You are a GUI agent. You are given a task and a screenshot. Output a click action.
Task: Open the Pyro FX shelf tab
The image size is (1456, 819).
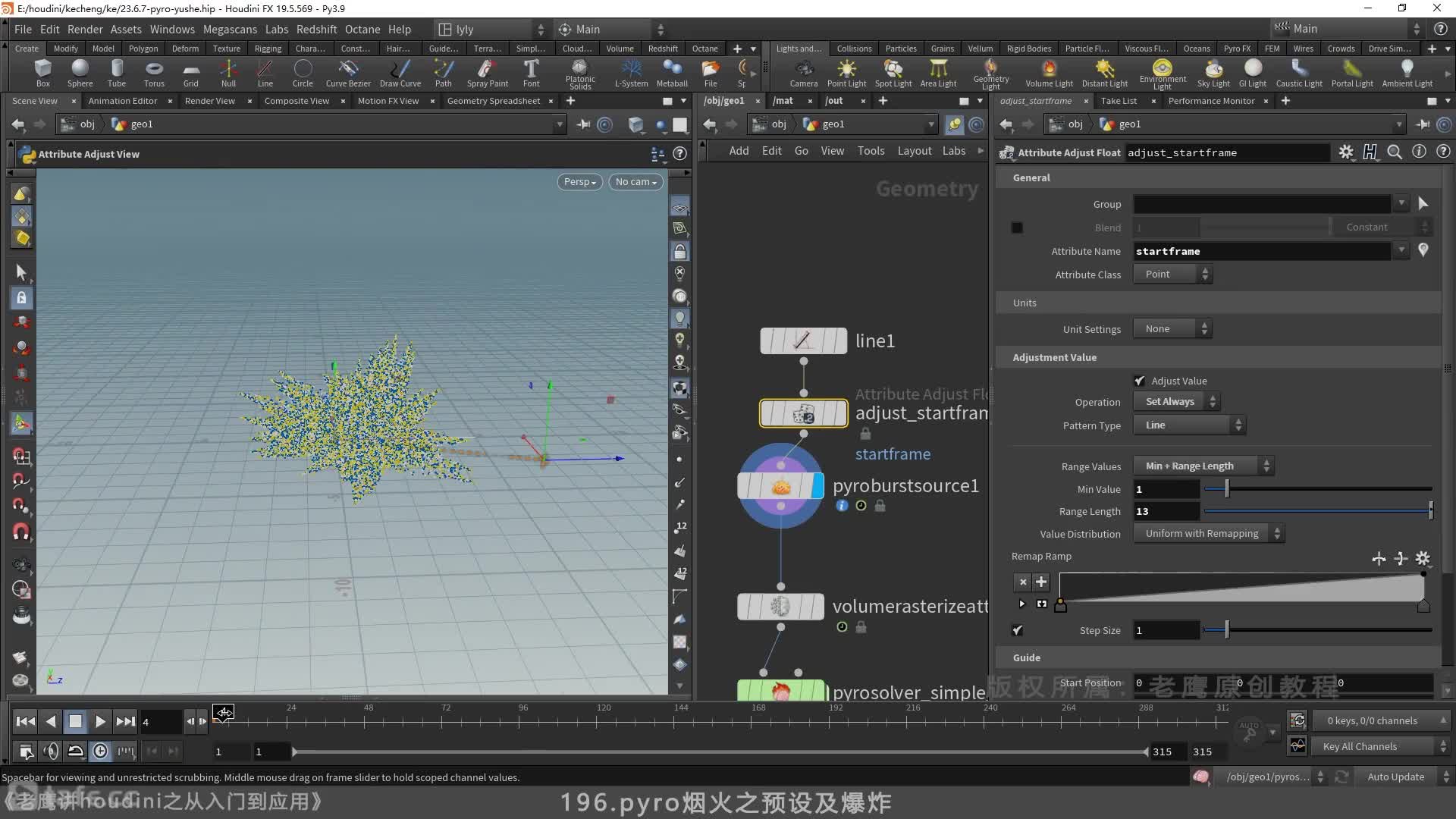click(x=1237, y=49)
